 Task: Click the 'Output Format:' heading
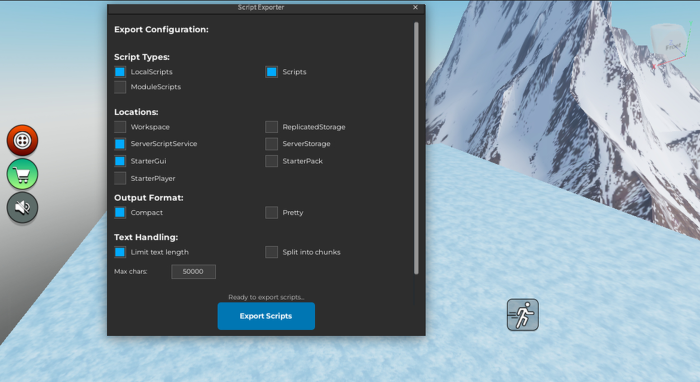[x=149, y=198]
